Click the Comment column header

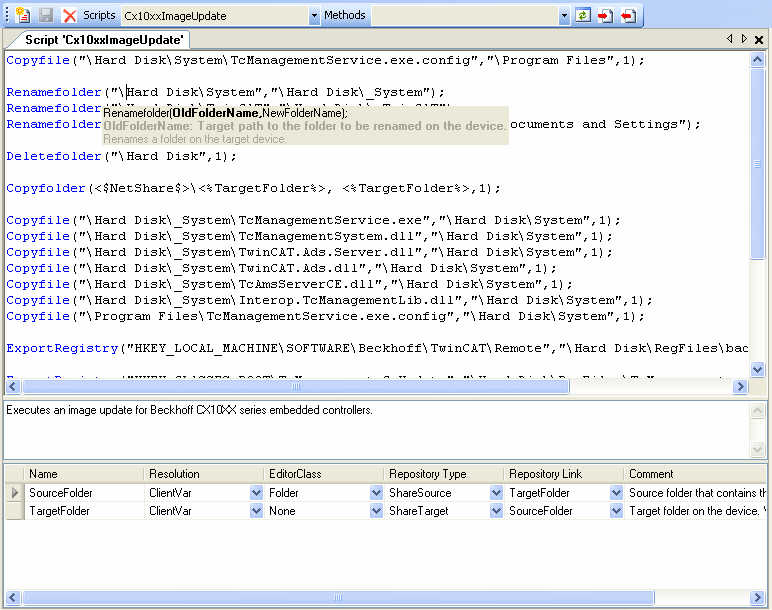point(696,474)
